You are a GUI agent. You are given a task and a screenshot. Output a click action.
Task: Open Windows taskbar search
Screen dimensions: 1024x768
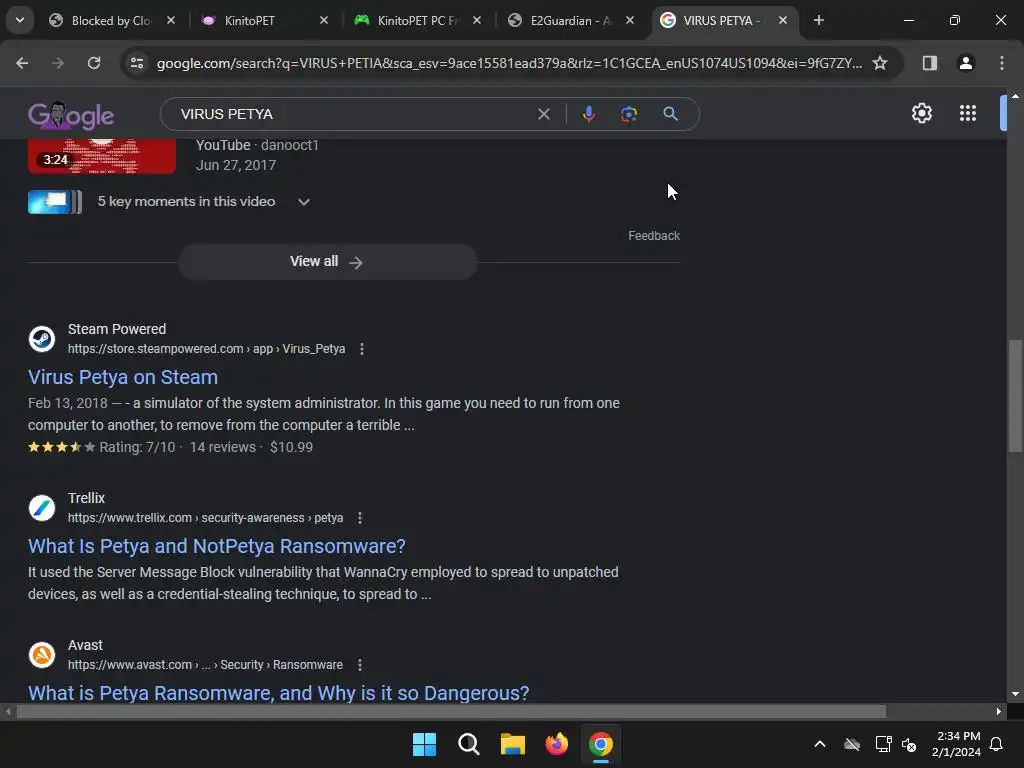(x=468, y=744)
